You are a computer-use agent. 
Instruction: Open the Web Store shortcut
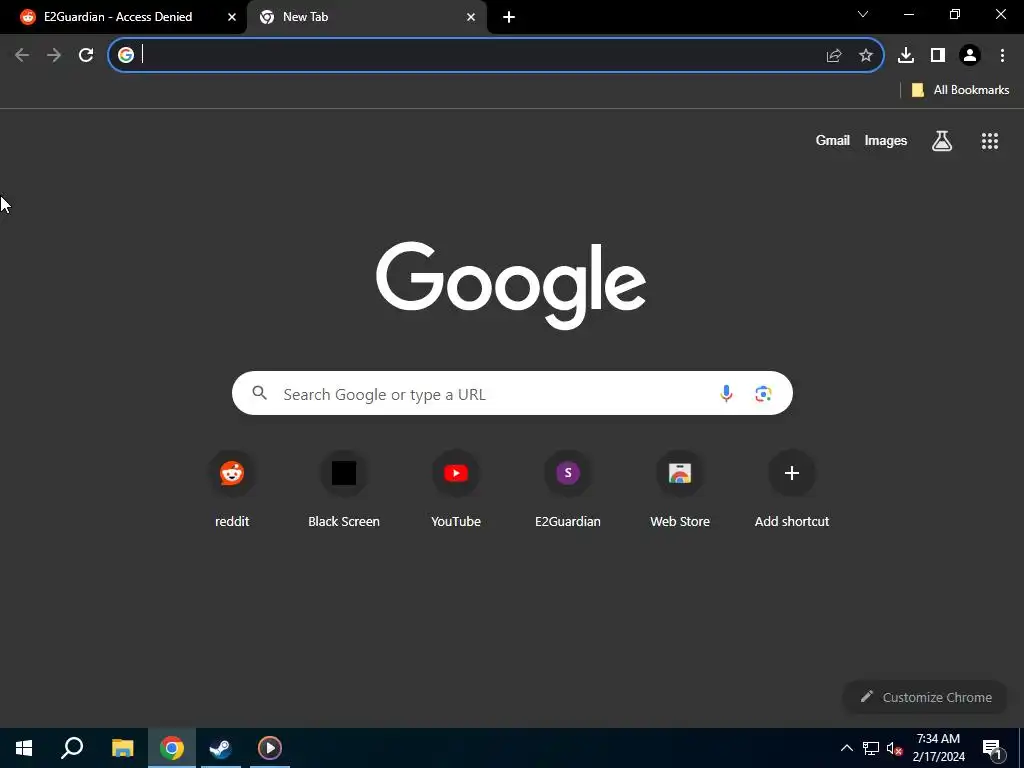click(680, 489)
